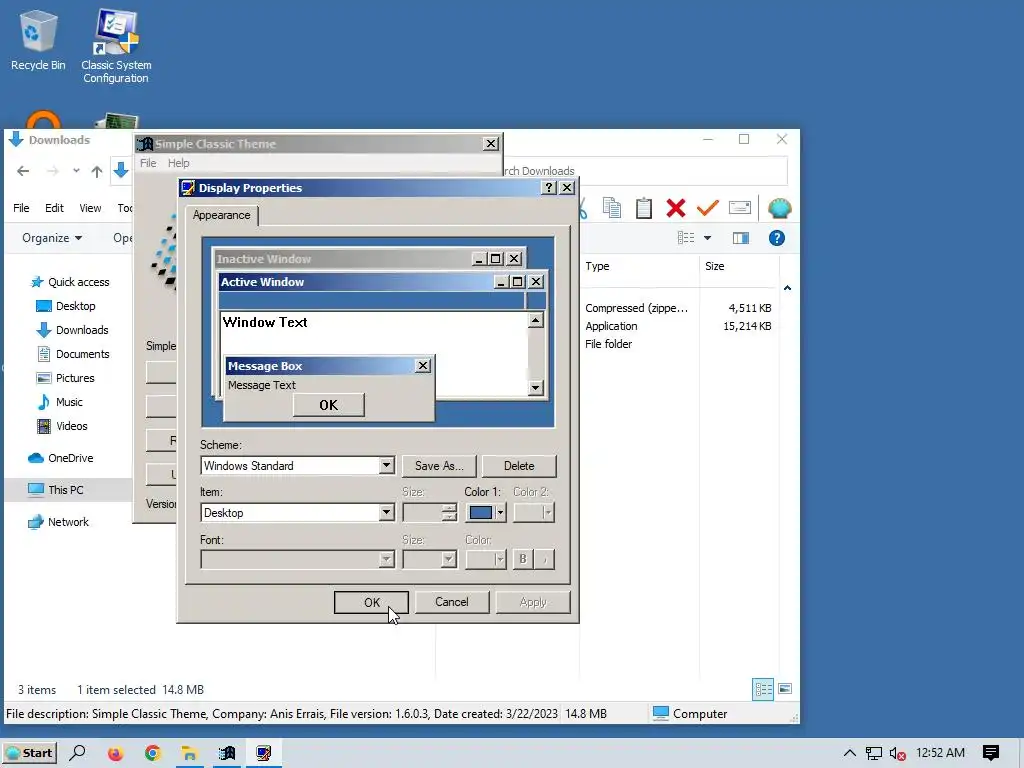Click the red X delete icon in toolbar
Screen dimensions: 1024x768
tap(676, 208)
